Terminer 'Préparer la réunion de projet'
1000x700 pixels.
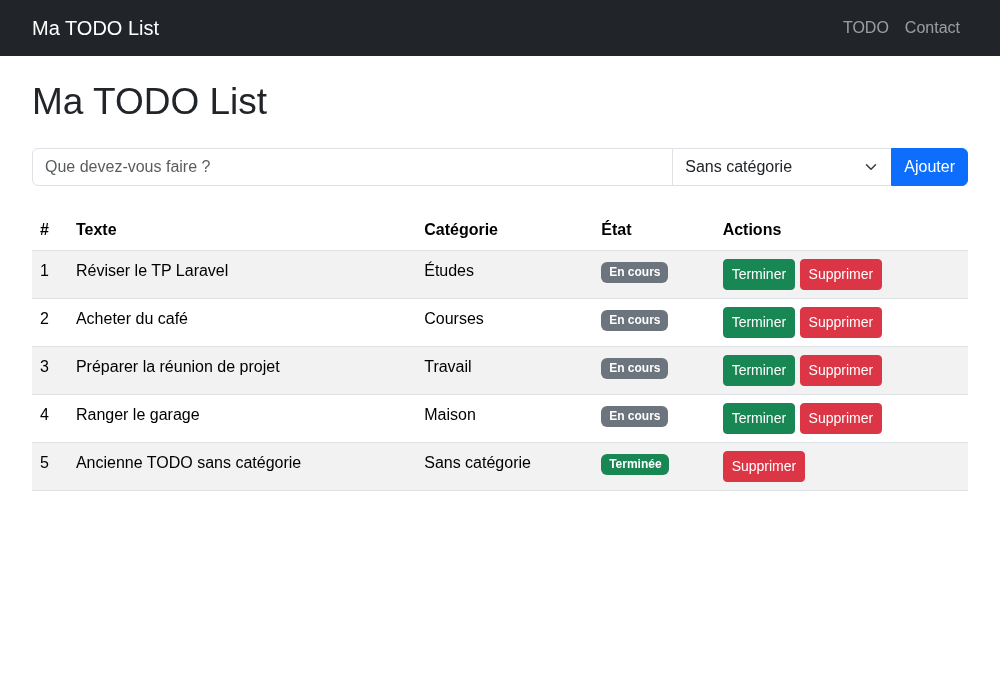click(x=759, y=370)
